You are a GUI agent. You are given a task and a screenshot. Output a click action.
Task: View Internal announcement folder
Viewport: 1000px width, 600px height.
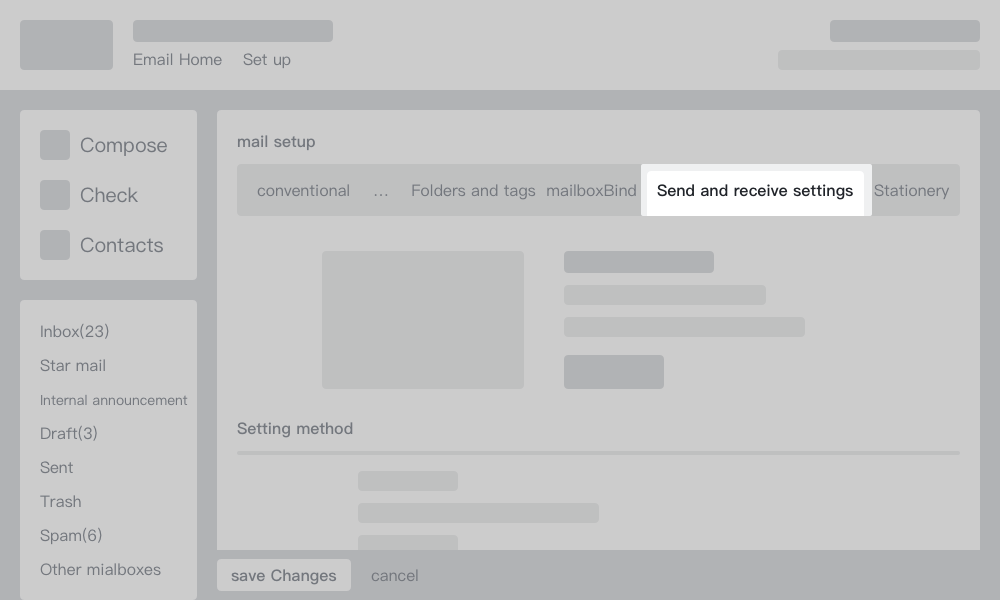(113, 400)
